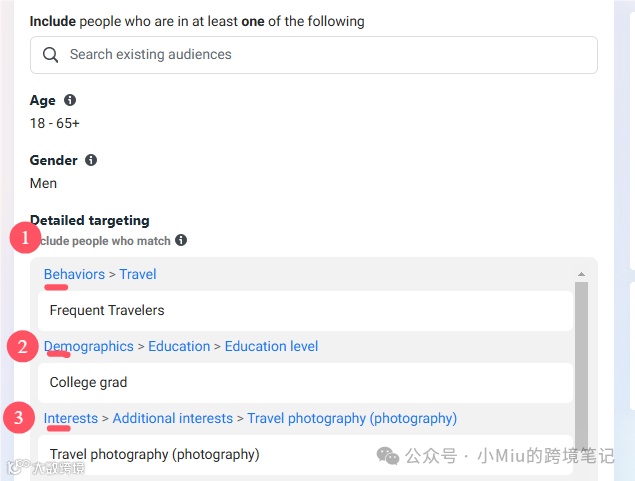Screen dimensions: 635x481
Task: Open the Education level breadcrumb
Action: 271,346
